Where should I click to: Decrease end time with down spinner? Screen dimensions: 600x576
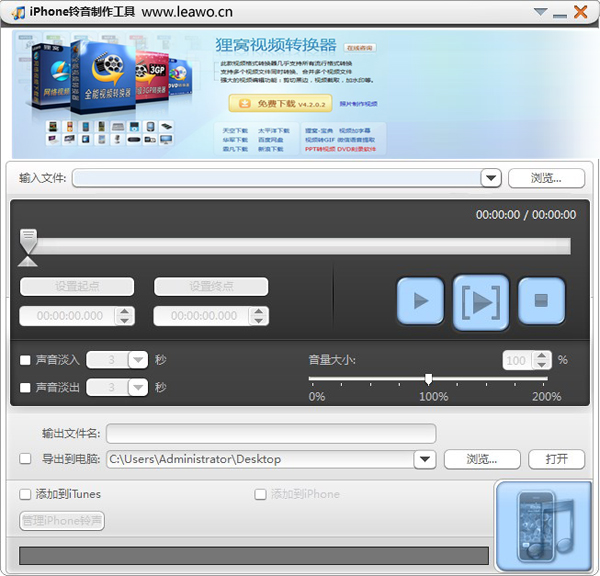(x=259, y=320)
